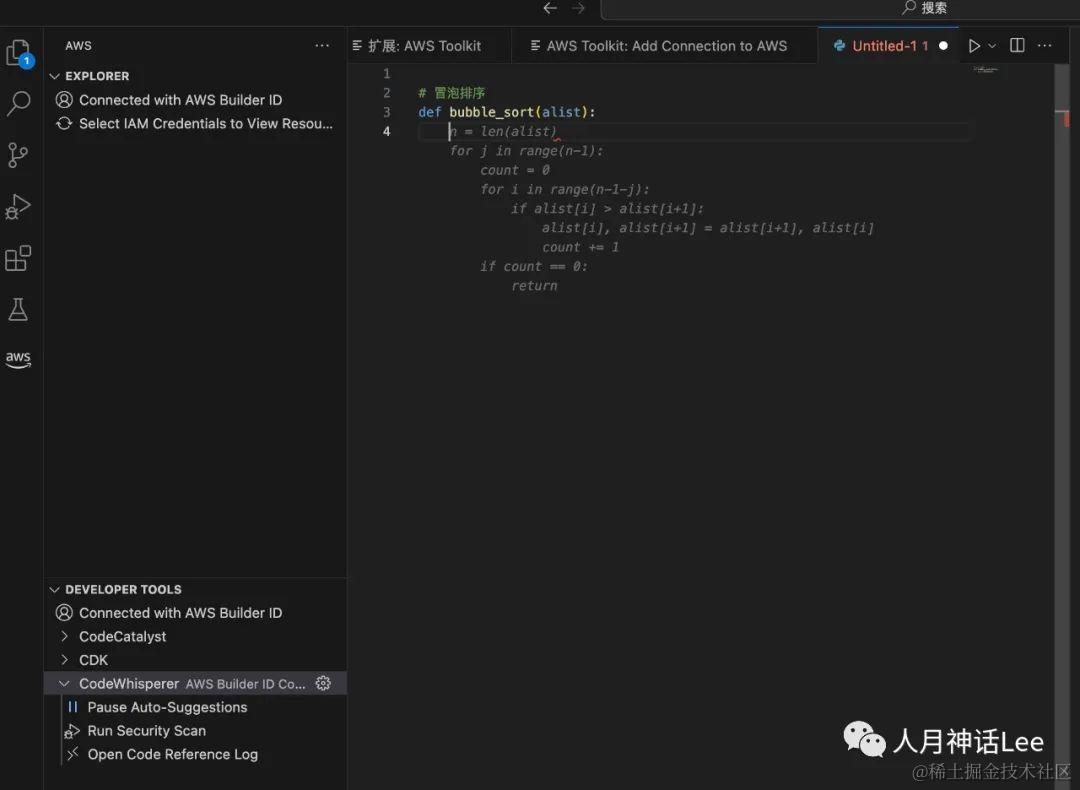Open the Source Control view
Viewport: 1080px width, 790px height.
pos(18,155)
